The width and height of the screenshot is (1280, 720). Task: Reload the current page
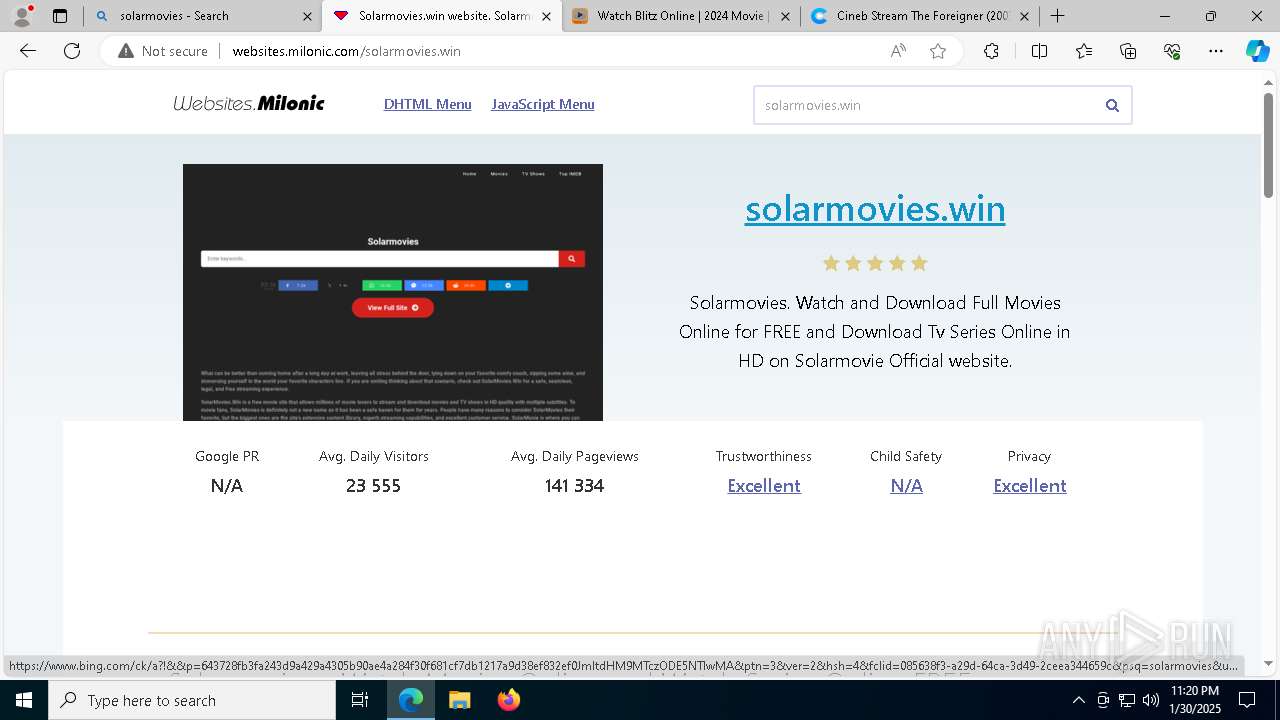click(x=72, y=51)
